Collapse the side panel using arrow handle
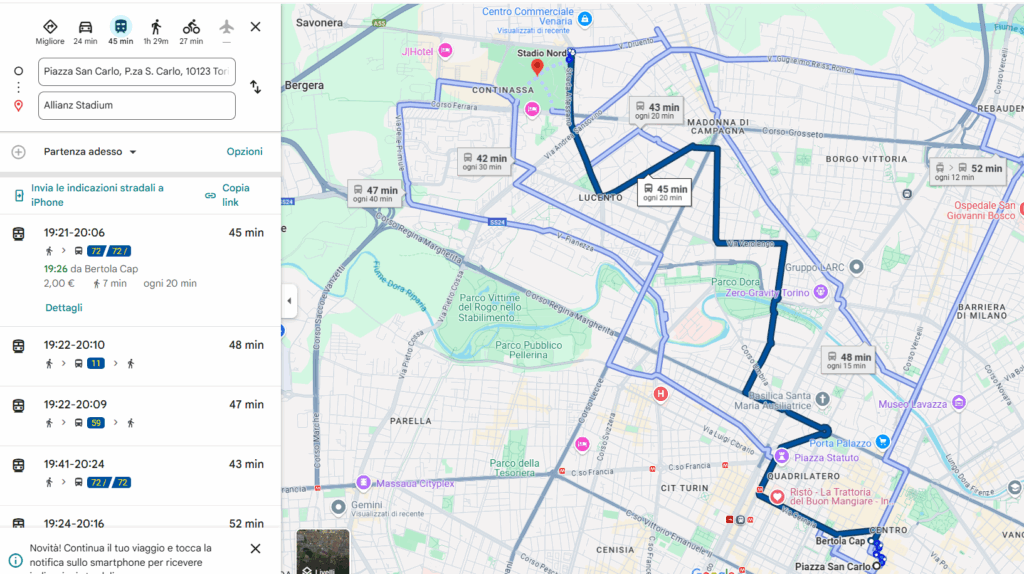The height and width of the screenshot is (574, 1024). 289,301
